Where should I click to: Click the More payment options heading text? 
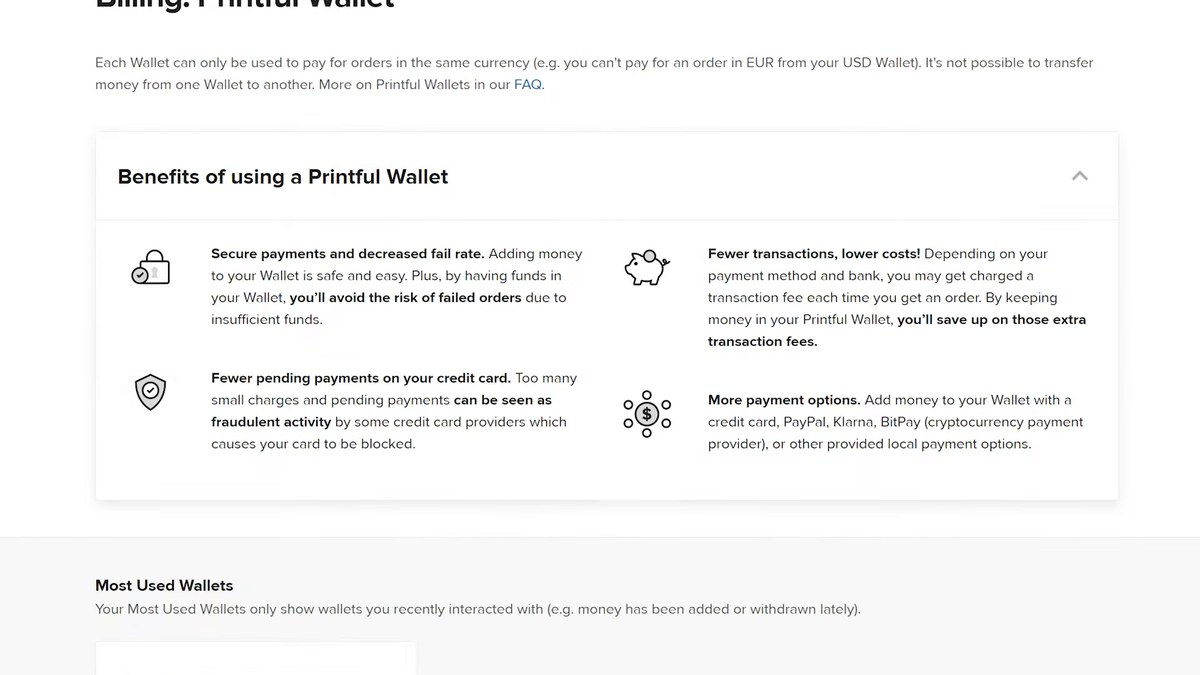tap(784, 400)
